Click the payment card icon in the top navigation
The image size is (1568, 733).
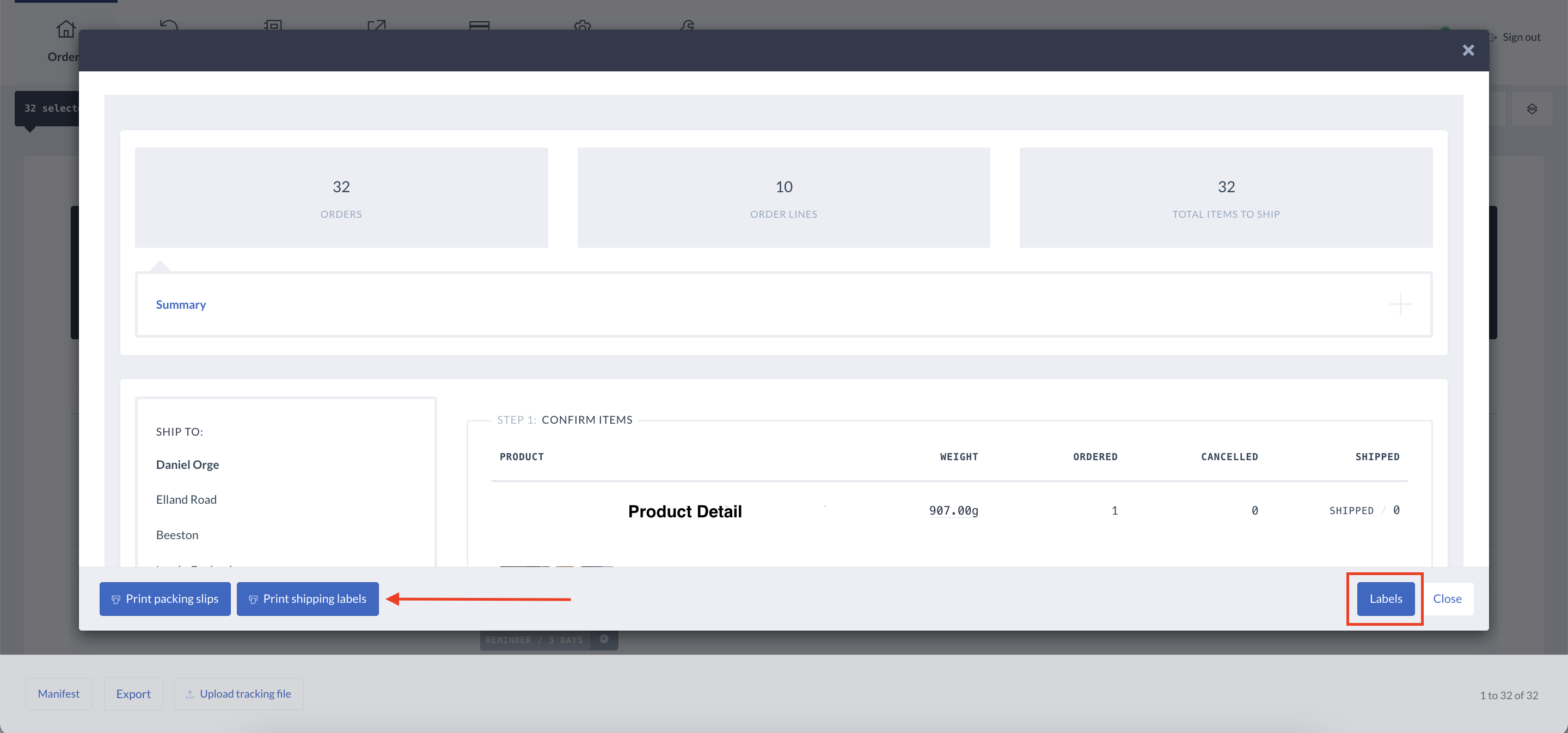480,25
